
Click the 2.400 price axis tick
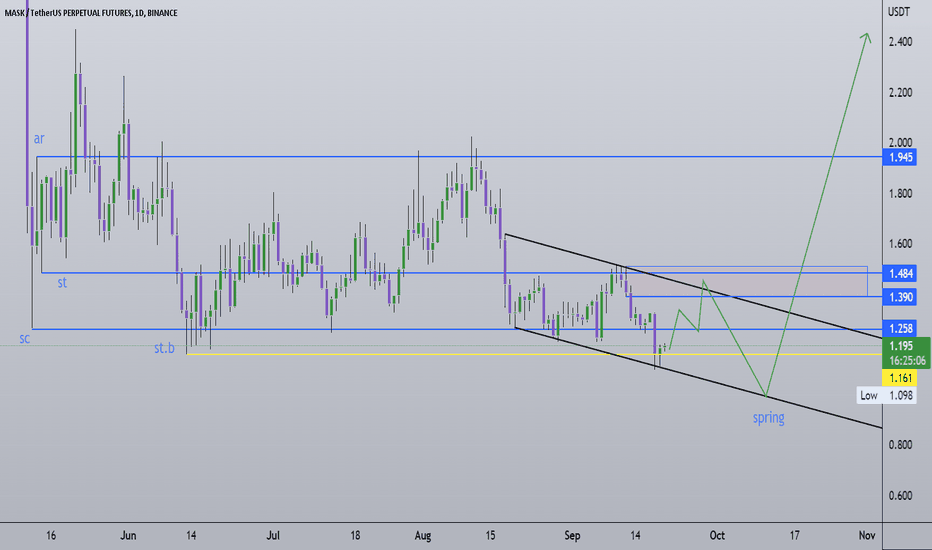900,42
